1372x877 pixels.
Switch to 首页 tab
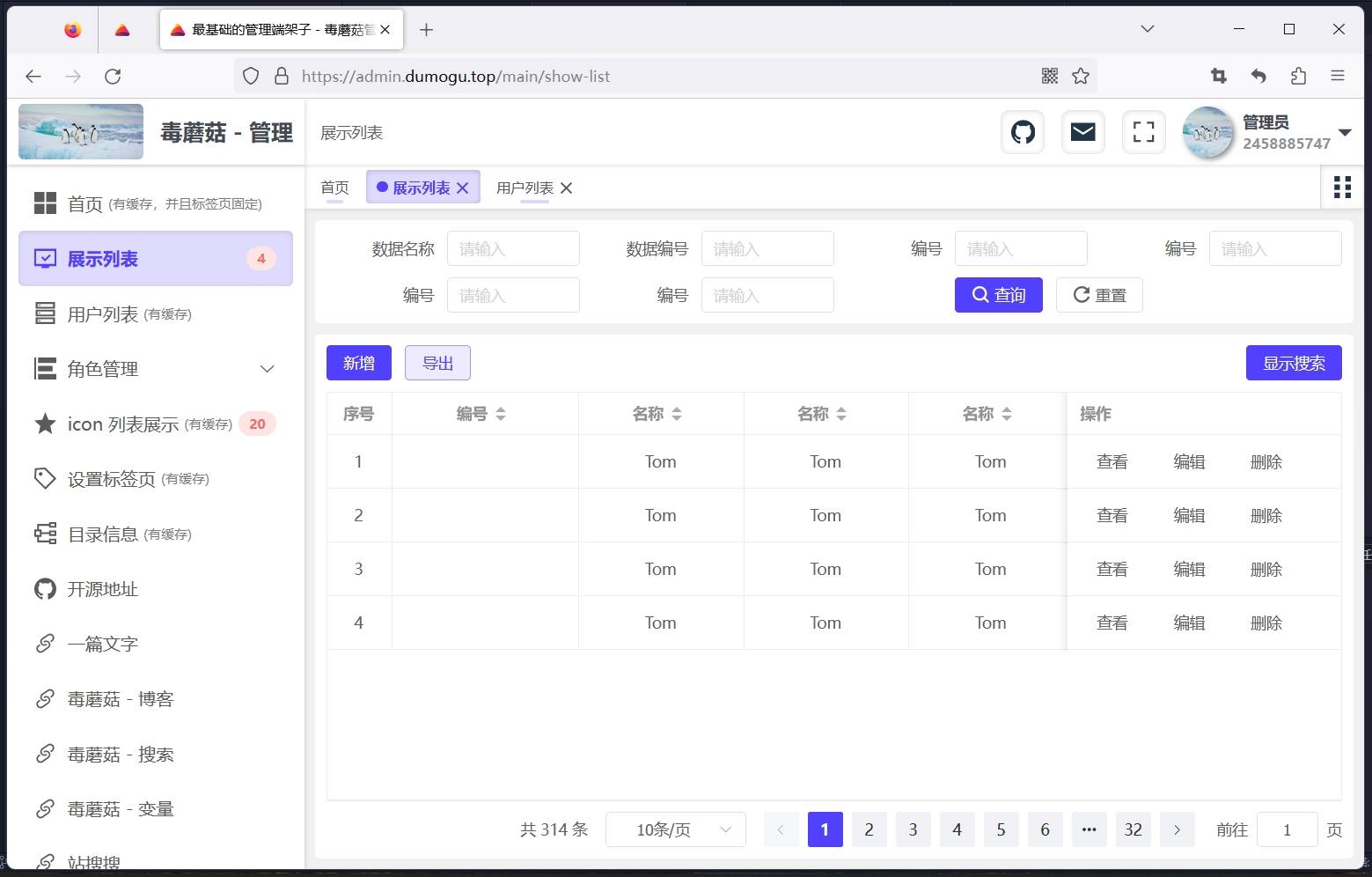334,188
